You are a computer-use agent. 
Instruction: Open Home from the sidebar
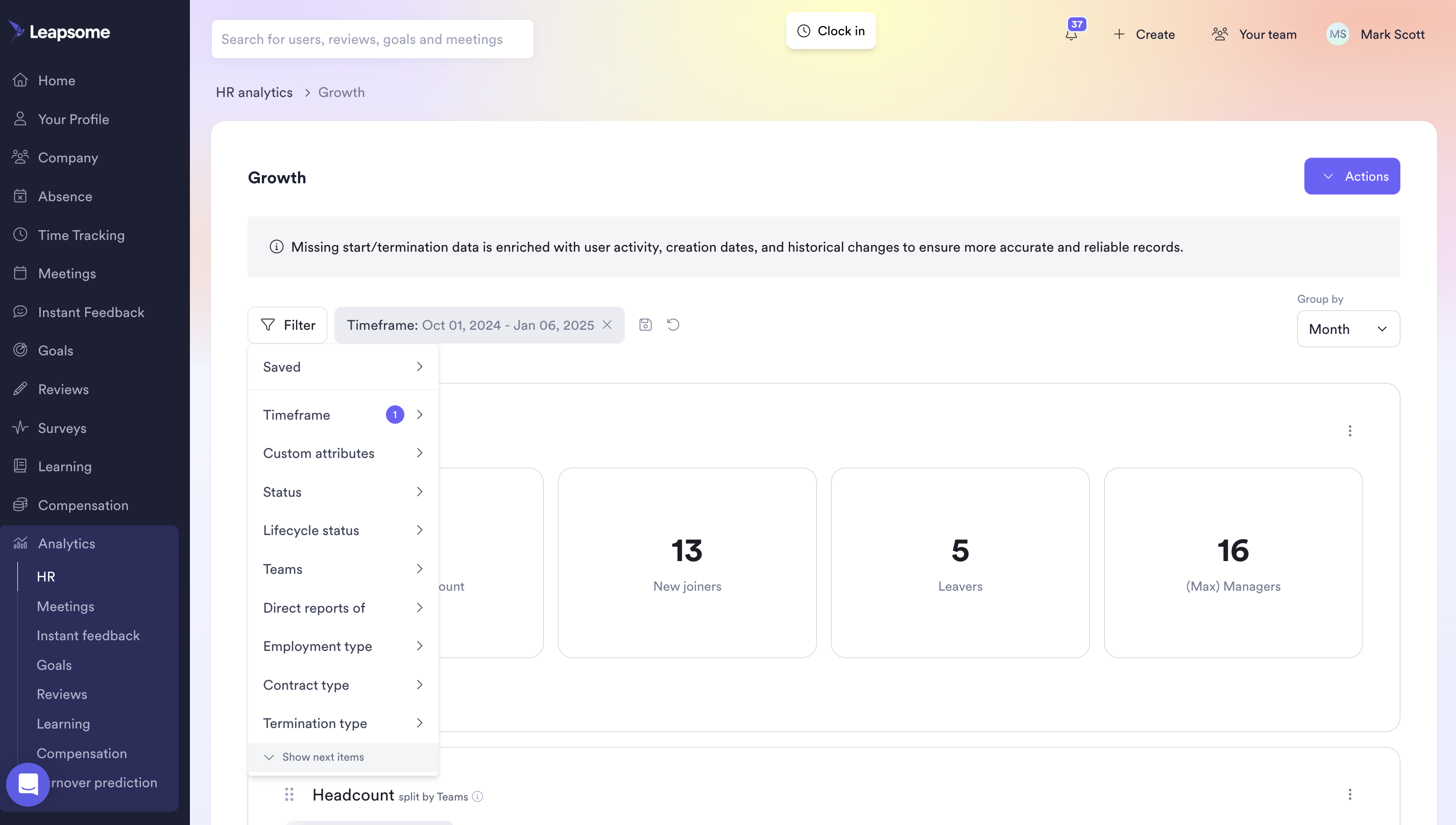[x=56, y=81]
